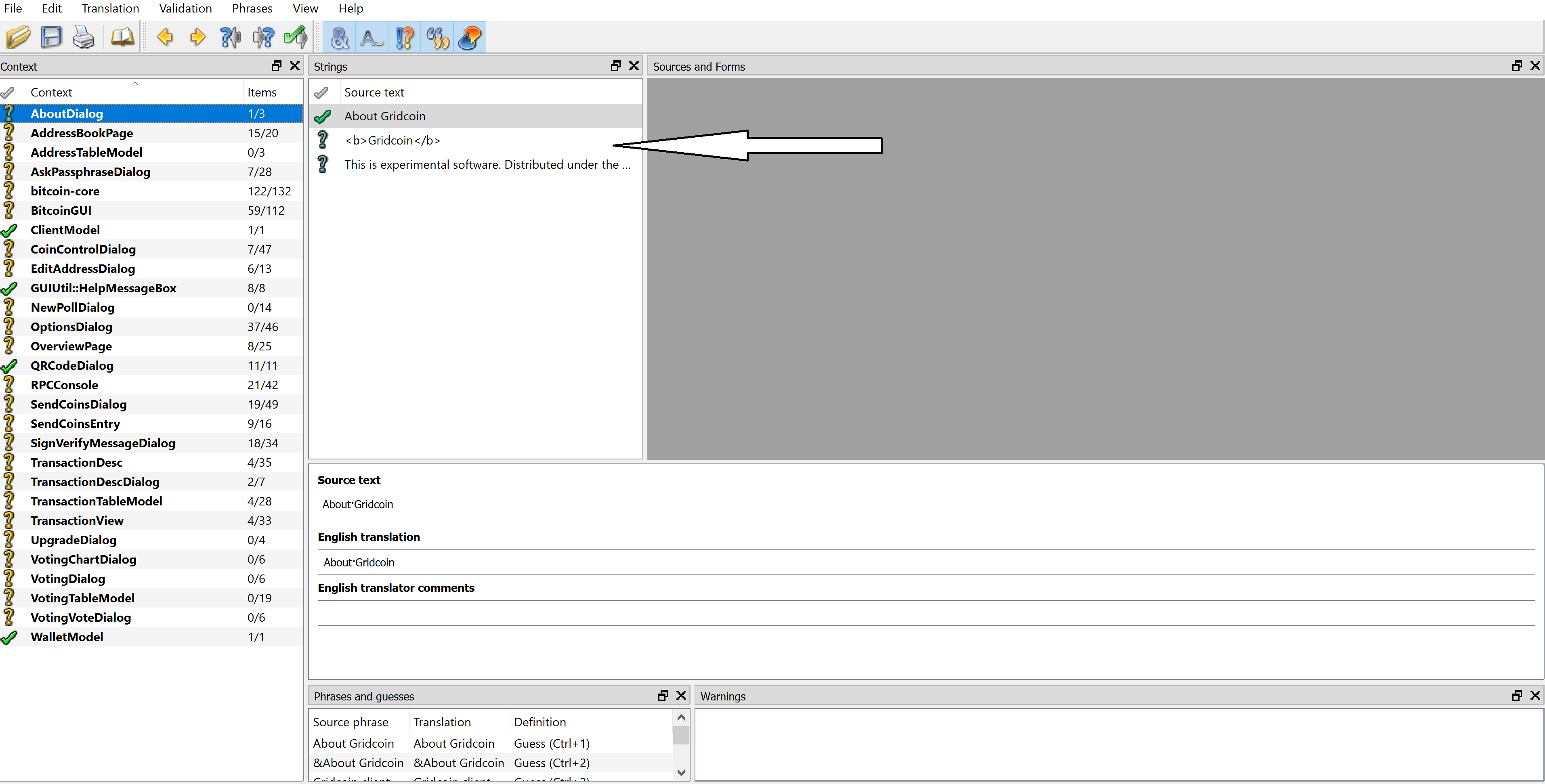Image resolution: width=1545 pixels, height=784 pixels.
Task: Toggle accelerator validation ampersand button
Action: pos(340,37)
